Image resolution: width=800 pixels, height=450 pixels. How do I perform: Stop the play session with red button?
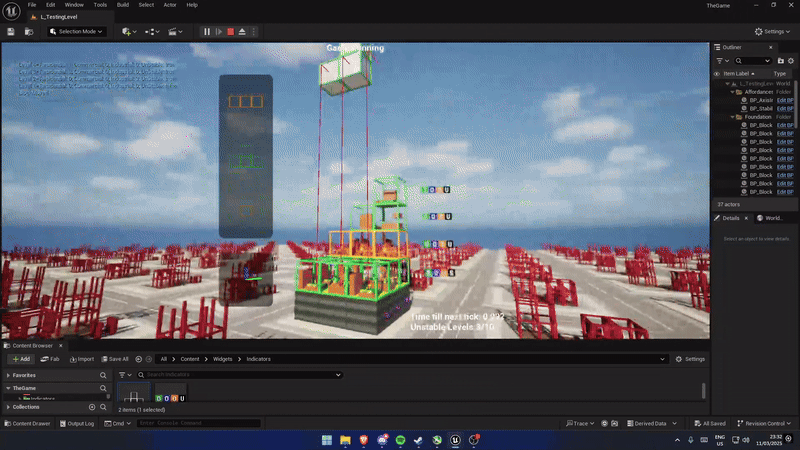pos(229,31)
